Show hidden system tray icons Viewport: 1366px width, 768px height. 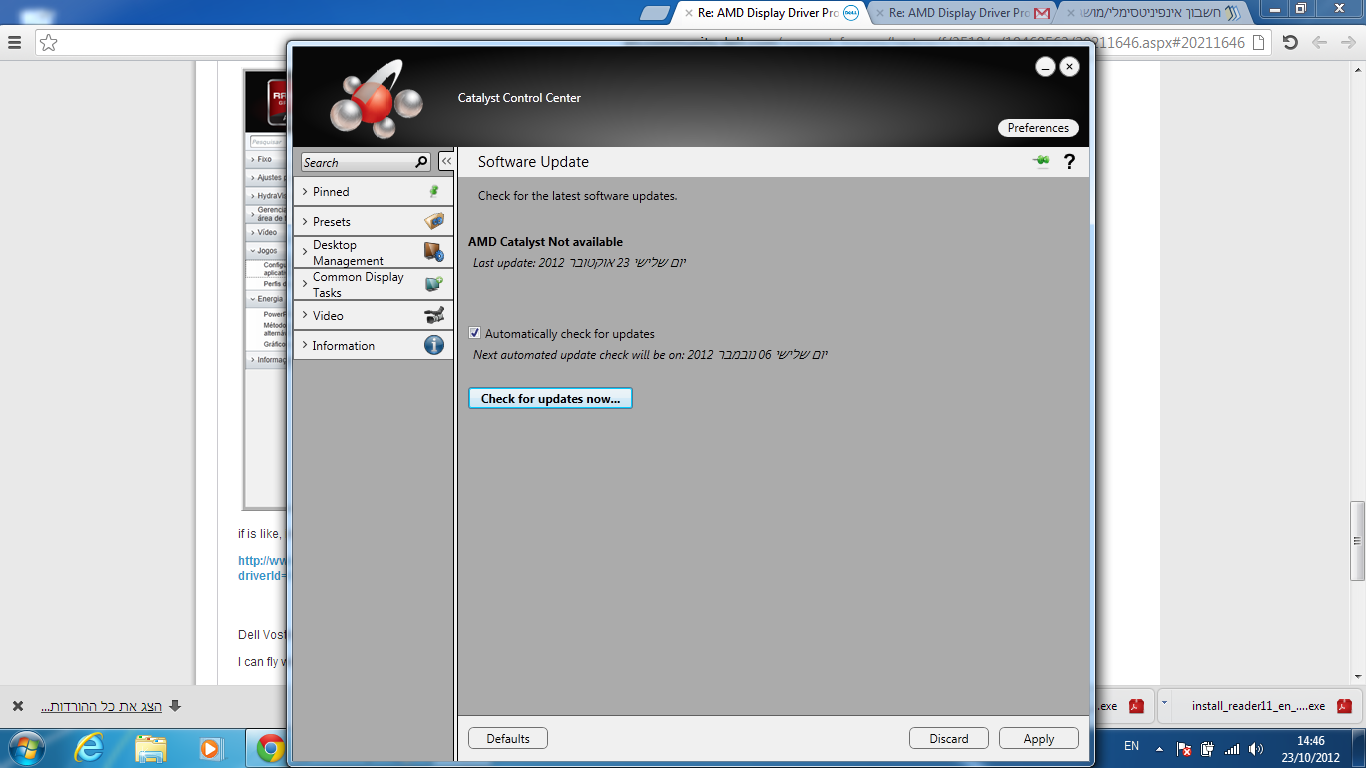[x=1159, y=748]
